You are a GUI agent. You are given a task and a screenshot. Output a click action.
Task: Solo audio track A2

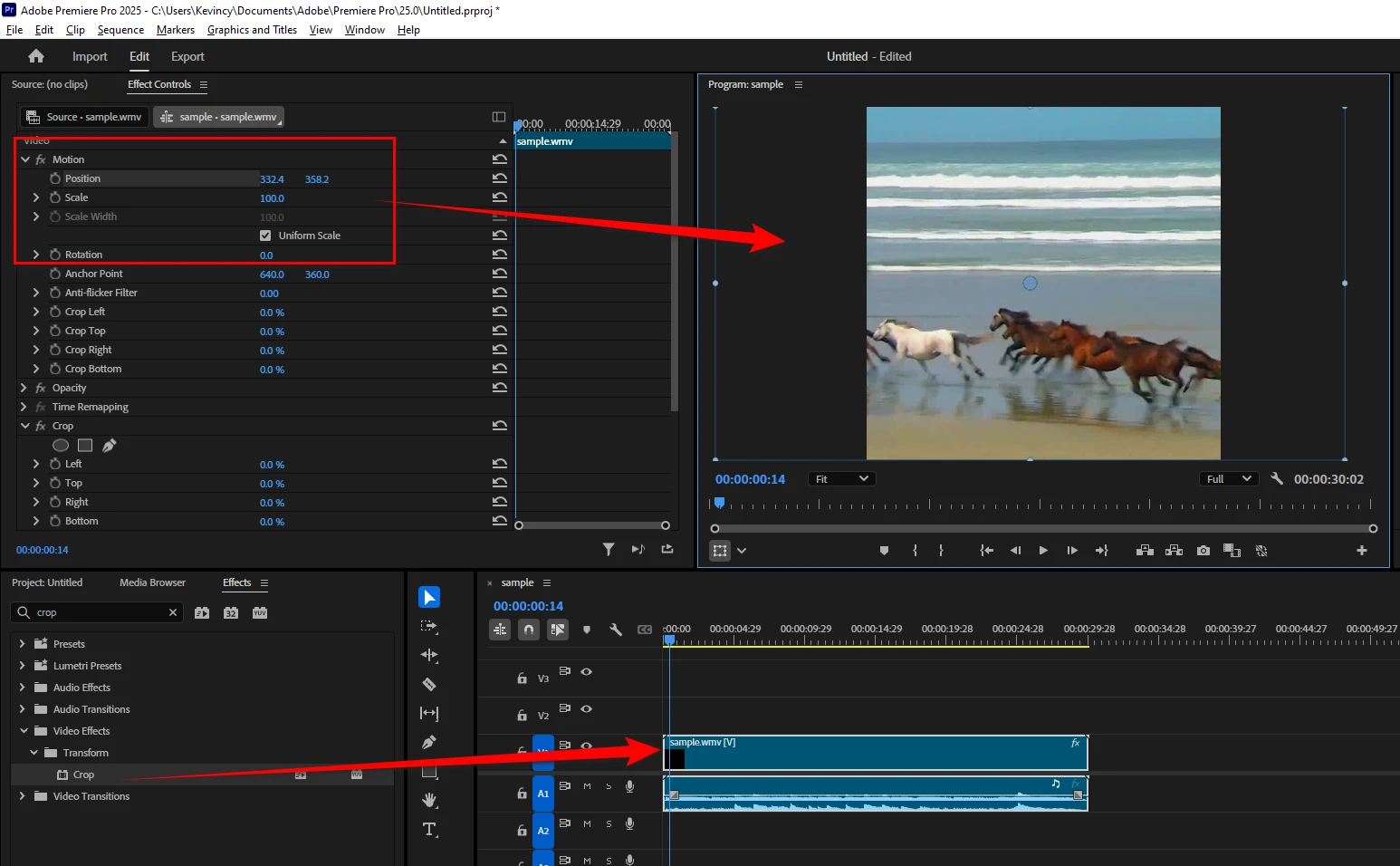click(609, 823)
